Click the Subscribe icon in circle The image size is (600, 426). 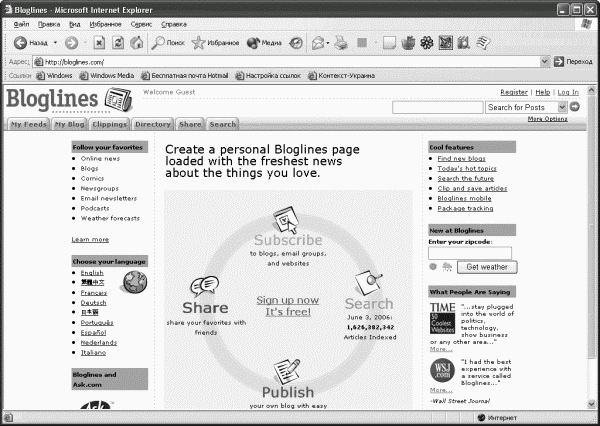click(x=286, y=220)
